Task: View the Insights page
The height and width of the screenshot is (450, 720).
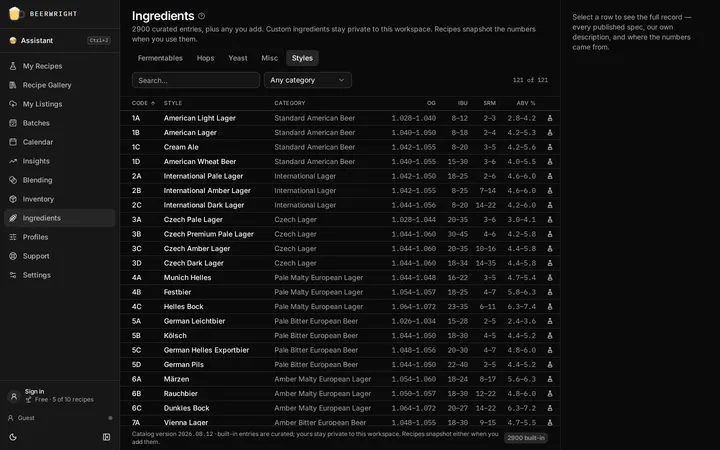Action: tap(60, 161)
